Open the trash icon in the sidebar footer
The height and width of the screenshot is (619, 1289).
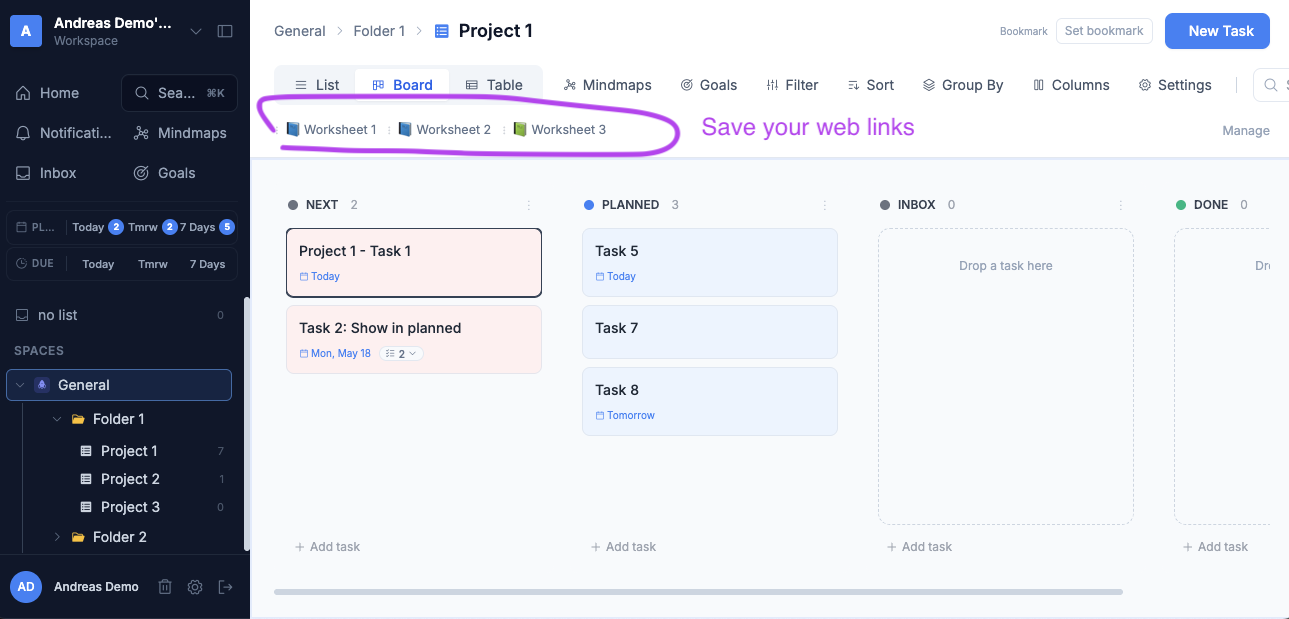(x=166, y=587)
